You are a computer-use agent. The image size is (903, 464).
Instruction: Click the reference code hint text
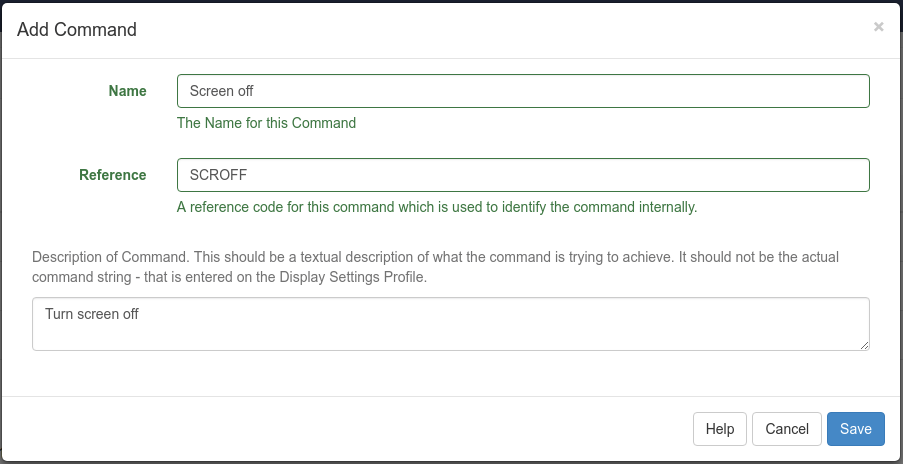(436, 208)
